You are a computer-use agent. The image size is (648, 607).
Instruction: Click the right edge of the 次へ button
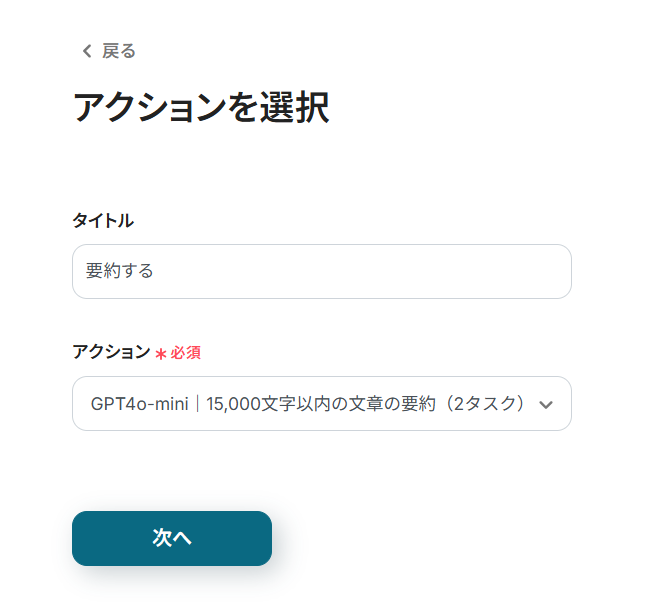260,538
